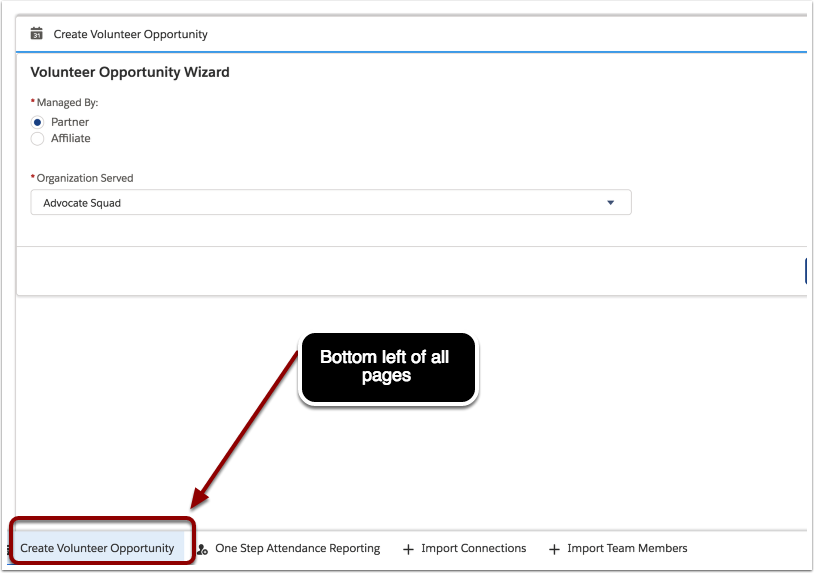Click the person icon beside One Step Attendance Reporting

click(202, 549)
